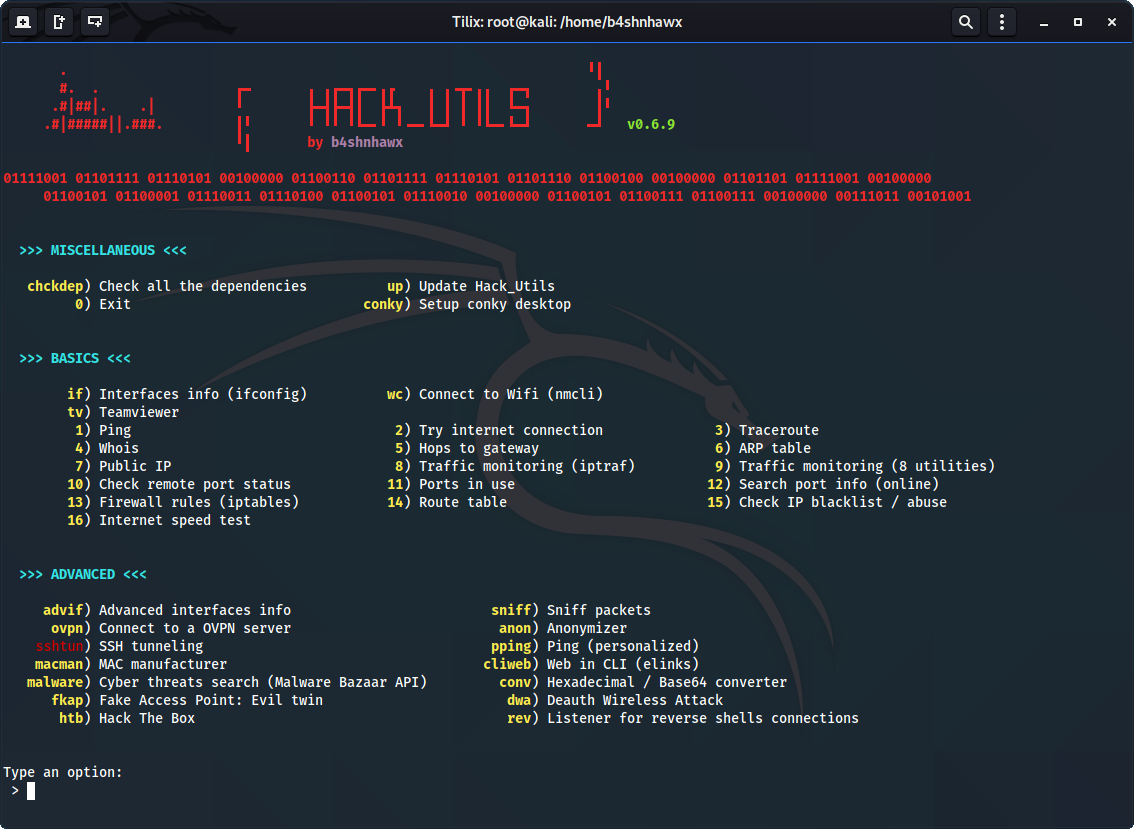Minimize the Tilix window

pos(1044,22)
